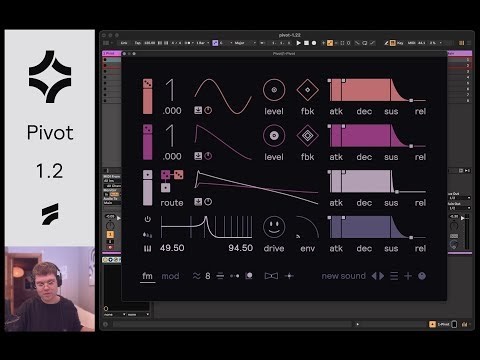
Task: Click the wavy lines icon in the bottom bar
Action: coord(197,276)
